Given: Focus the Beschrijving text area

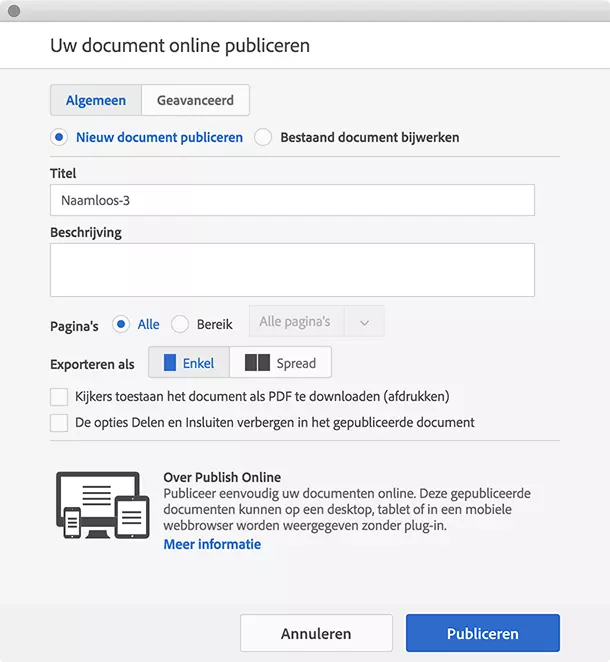Looking at the screenshot, I should [x=292, y=270].
